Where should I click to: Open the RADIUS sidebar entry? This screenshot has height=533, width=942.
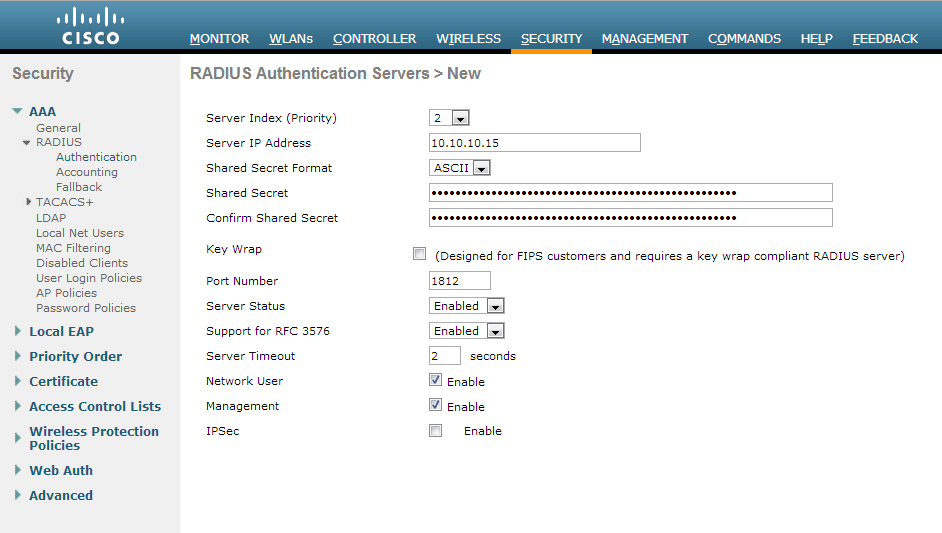pyautogui.click(x=59, y=142)
